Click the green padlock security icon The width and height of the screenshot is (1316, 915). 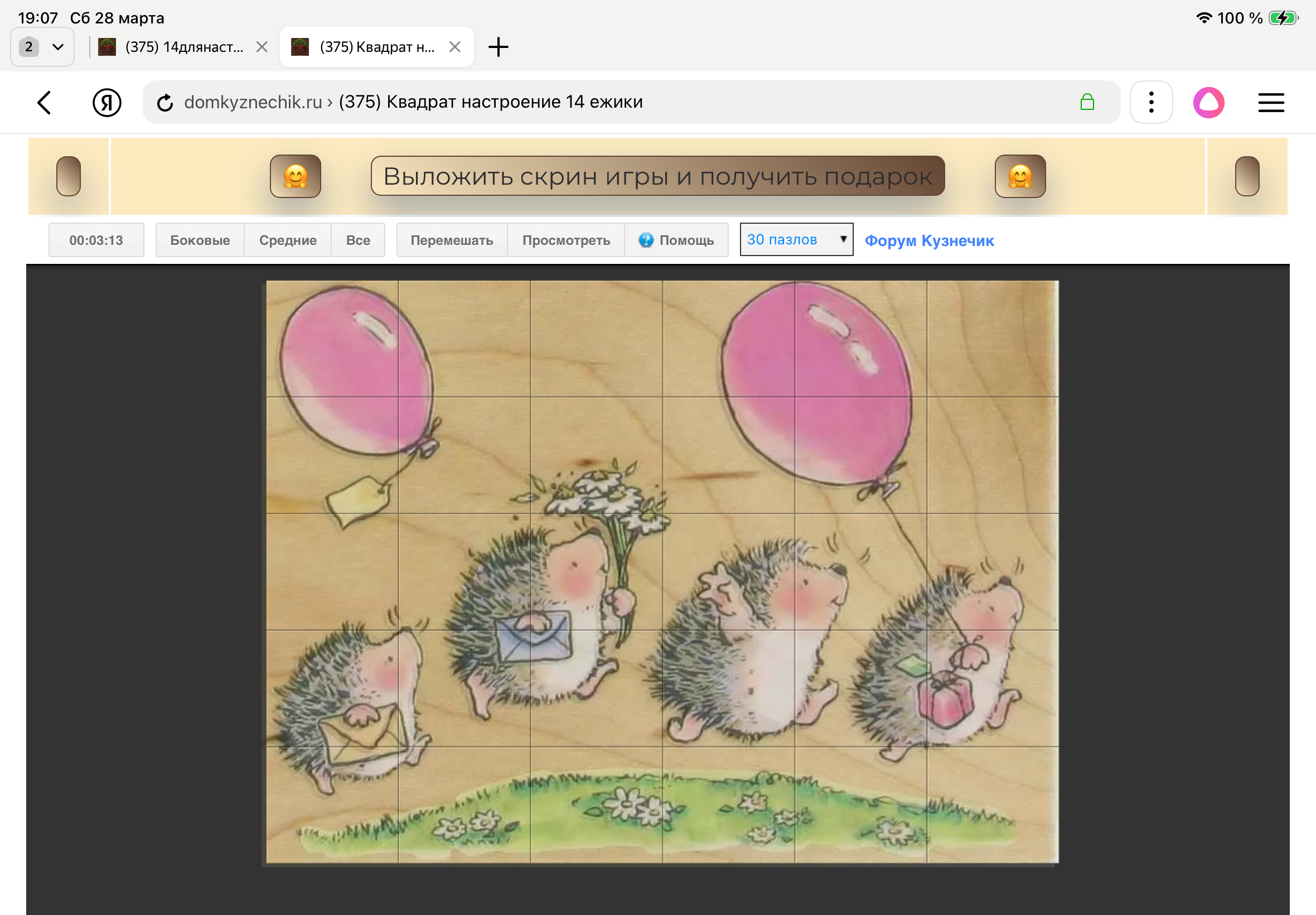point(1087,102)
